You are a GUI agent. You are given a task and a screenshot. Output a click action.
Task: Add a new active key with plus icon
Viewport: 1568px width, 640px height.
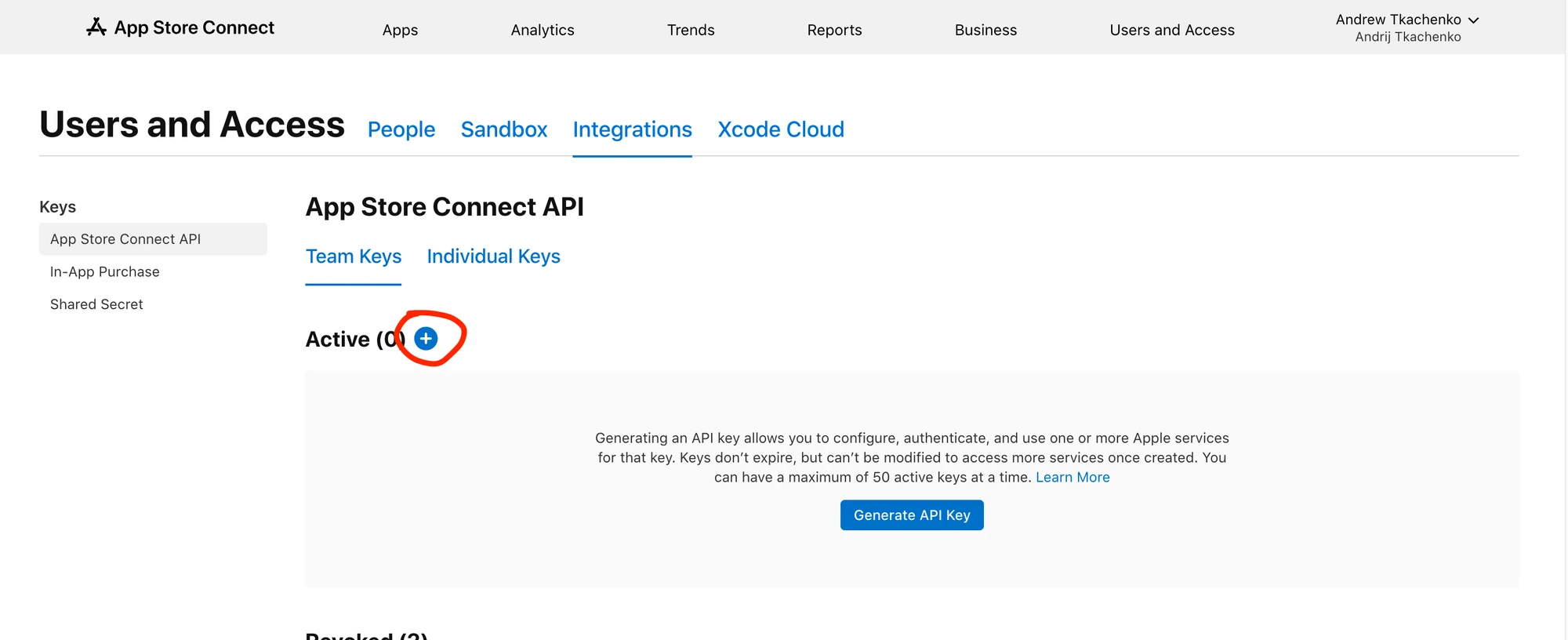coord(426,339)
